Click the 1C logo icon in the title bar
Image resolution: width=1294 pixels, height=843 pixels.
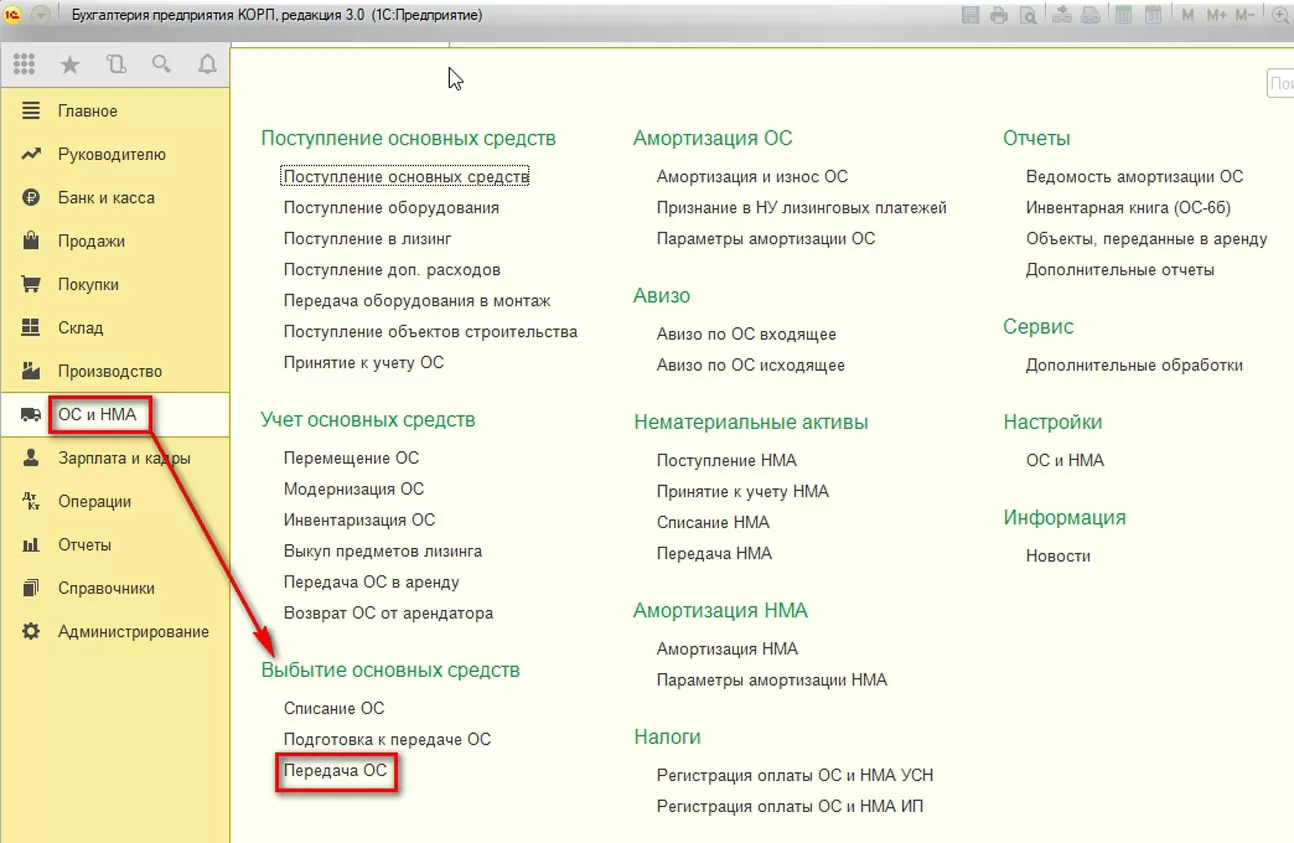(x=14, y=15)
